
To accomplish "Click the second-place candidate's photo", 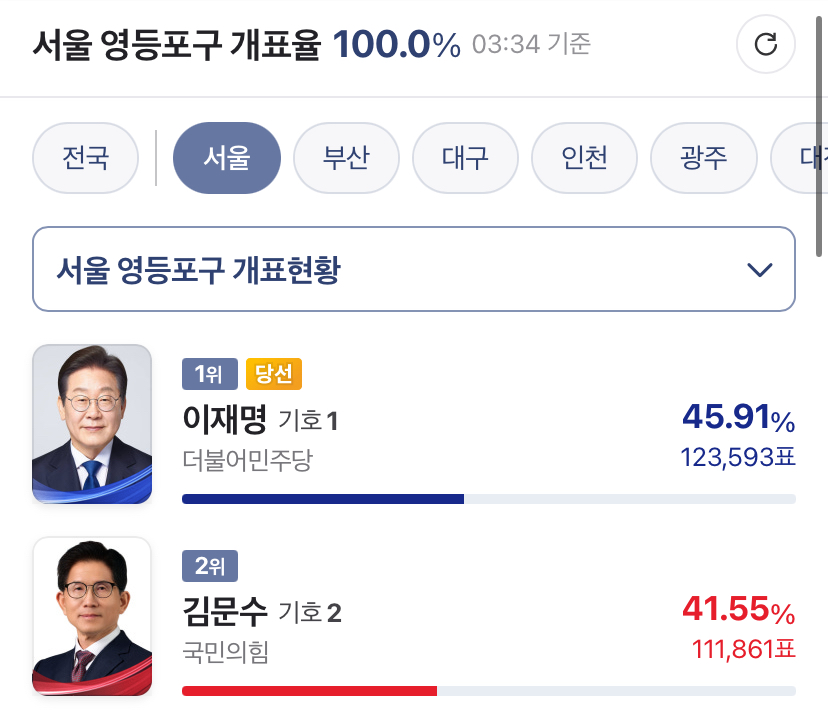I will pos(92,616).
